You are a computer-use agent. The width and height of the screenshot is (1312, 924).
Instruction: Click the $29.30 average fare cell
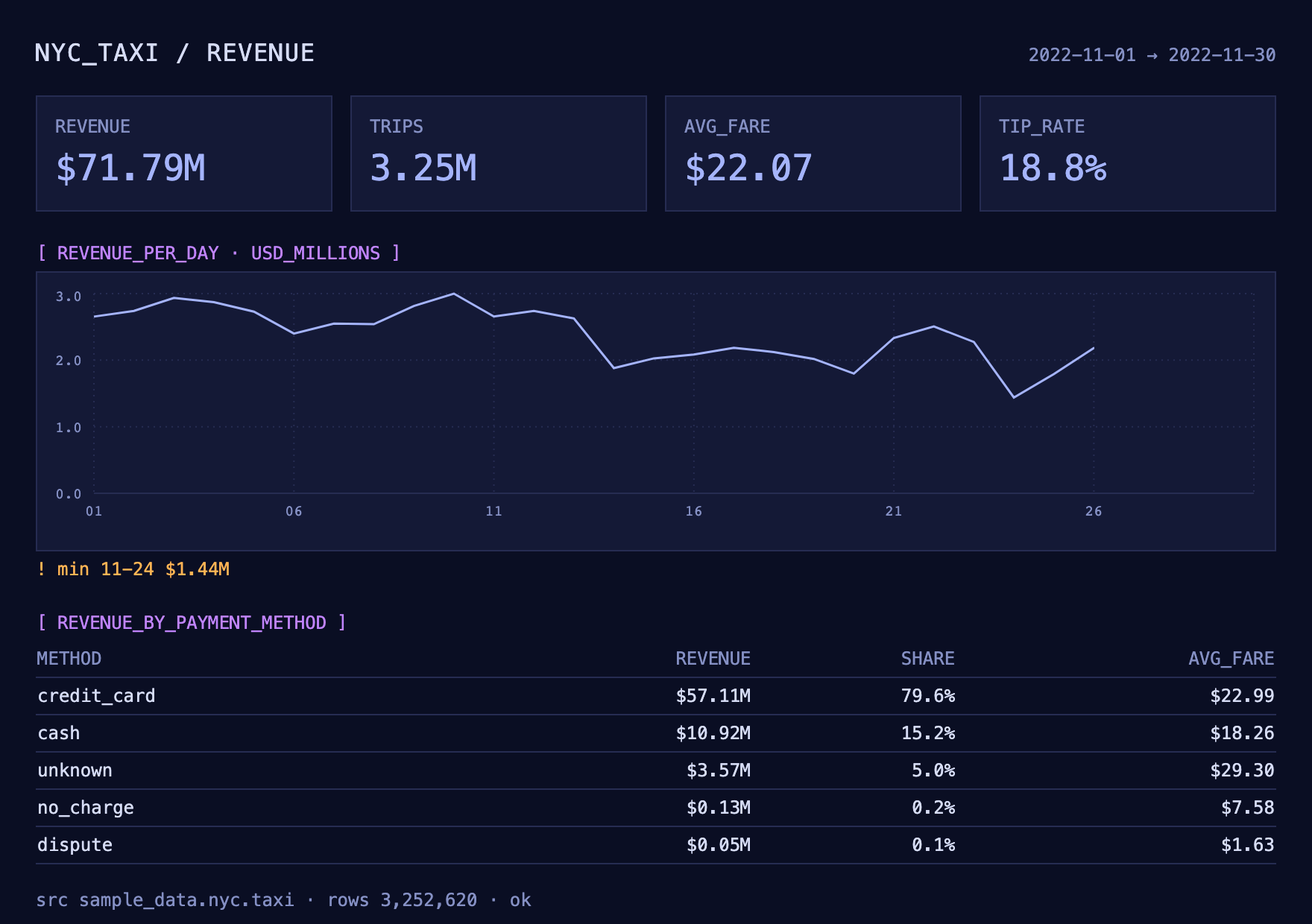point(1242,770)
